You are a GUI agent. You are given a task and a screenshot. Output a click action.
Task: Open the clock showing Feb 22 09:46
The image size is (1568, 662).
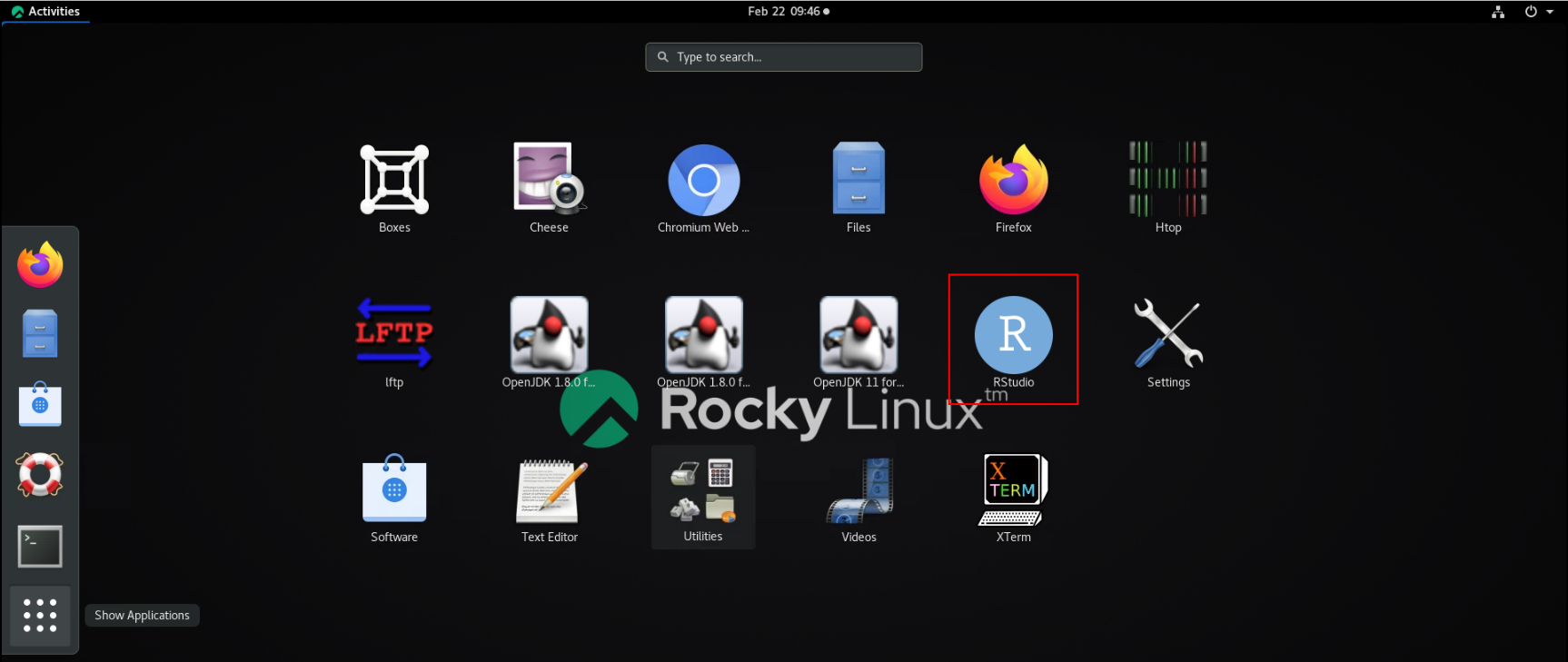coord(788,12)
